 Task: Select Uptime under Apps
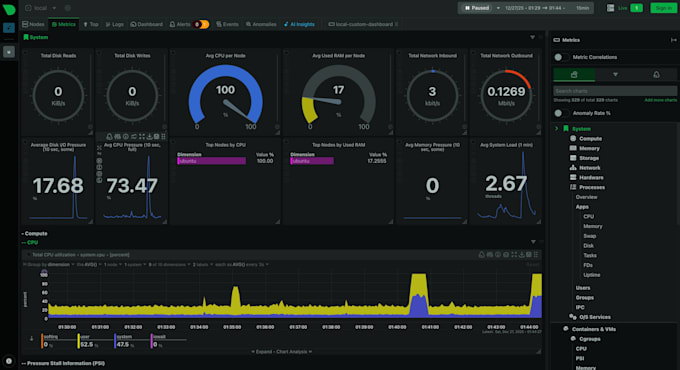592,275
